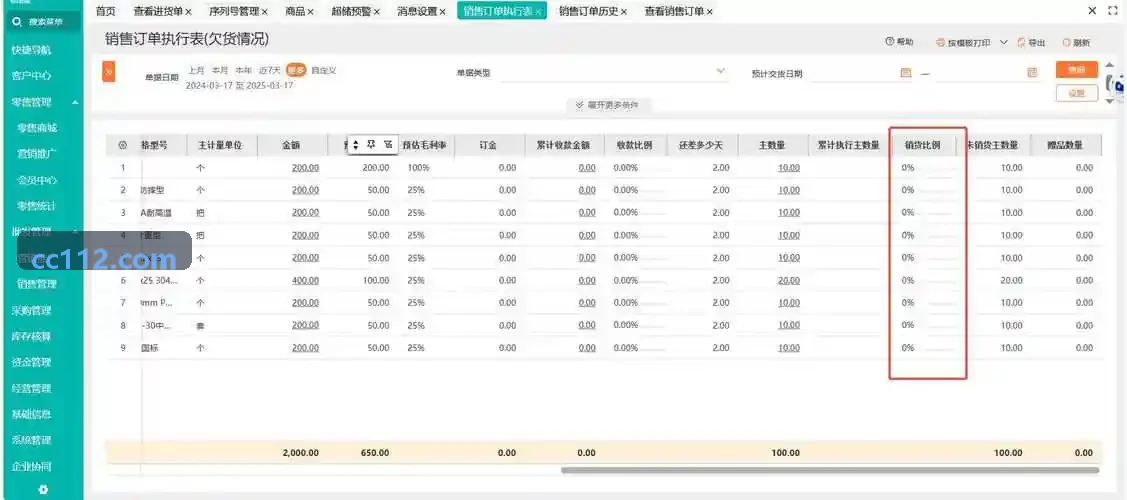Viewport: 1127px width, 500px height.
Task: Select the highlighted 更多 date option
Action: pyautogui.click(x=296, y=70)
